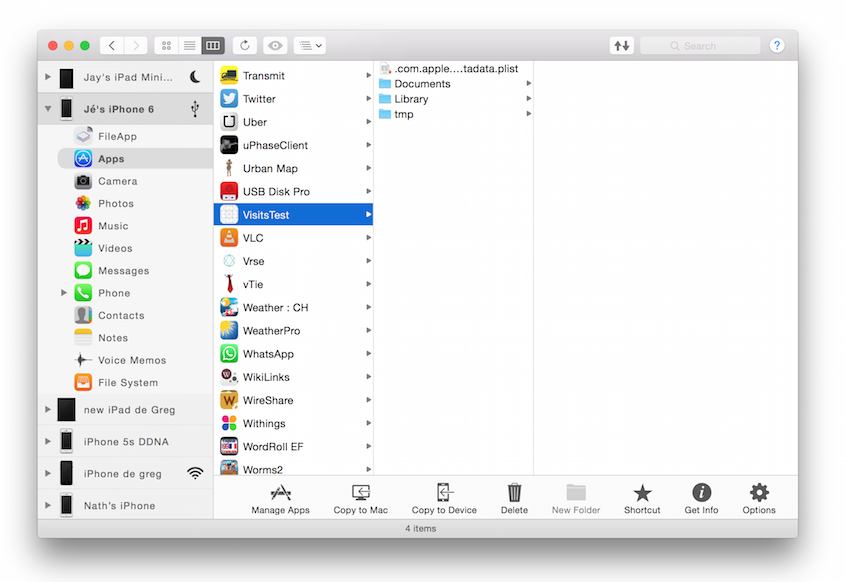Go back with the left chevron button

point(112,46)
